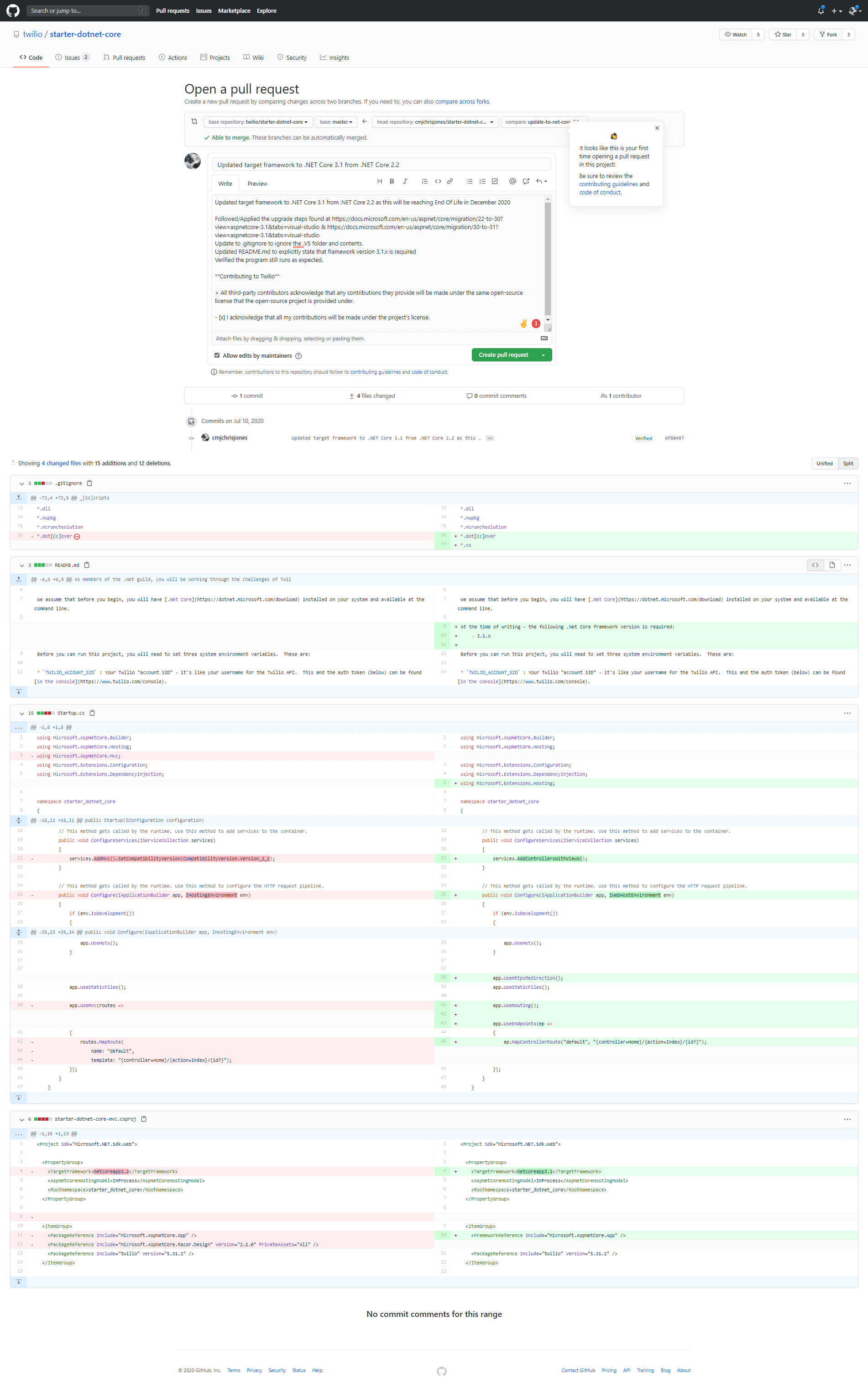The width and height of the screenshot is (868, 1389).
Task: Collapse the README.md diff
Action: 22,565
